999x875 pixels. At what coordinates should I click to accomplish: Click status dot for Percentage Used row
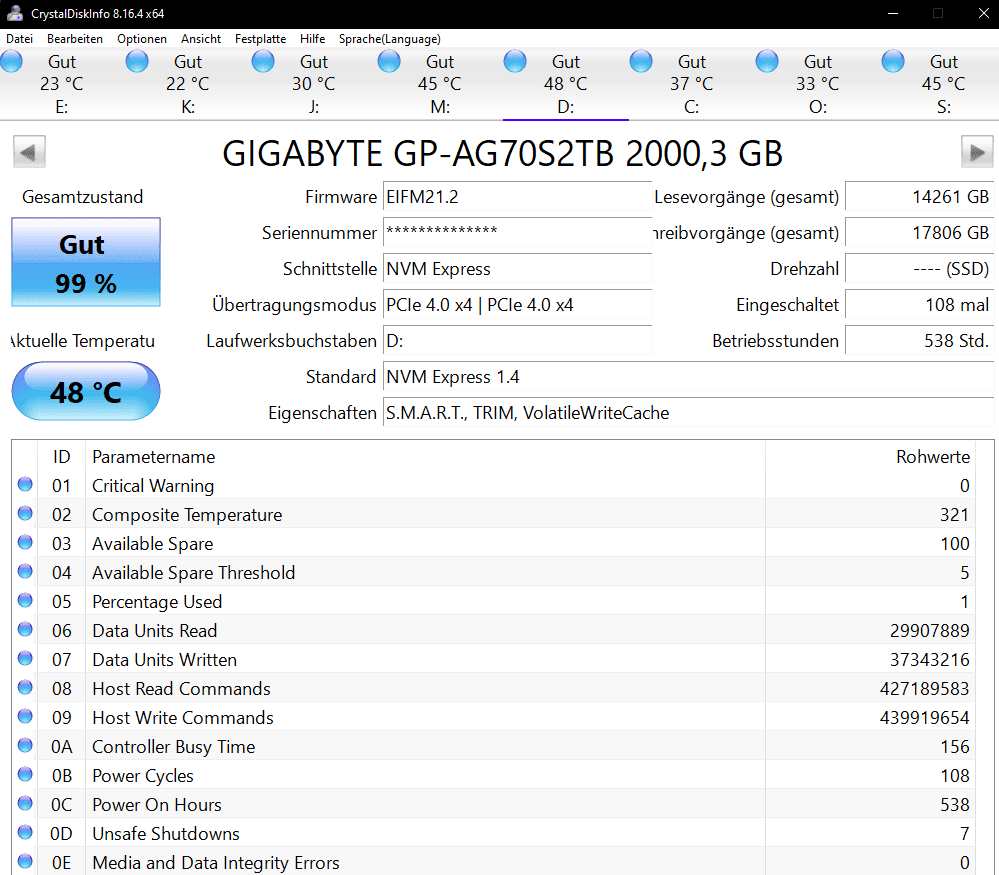(x=25, y=600)
